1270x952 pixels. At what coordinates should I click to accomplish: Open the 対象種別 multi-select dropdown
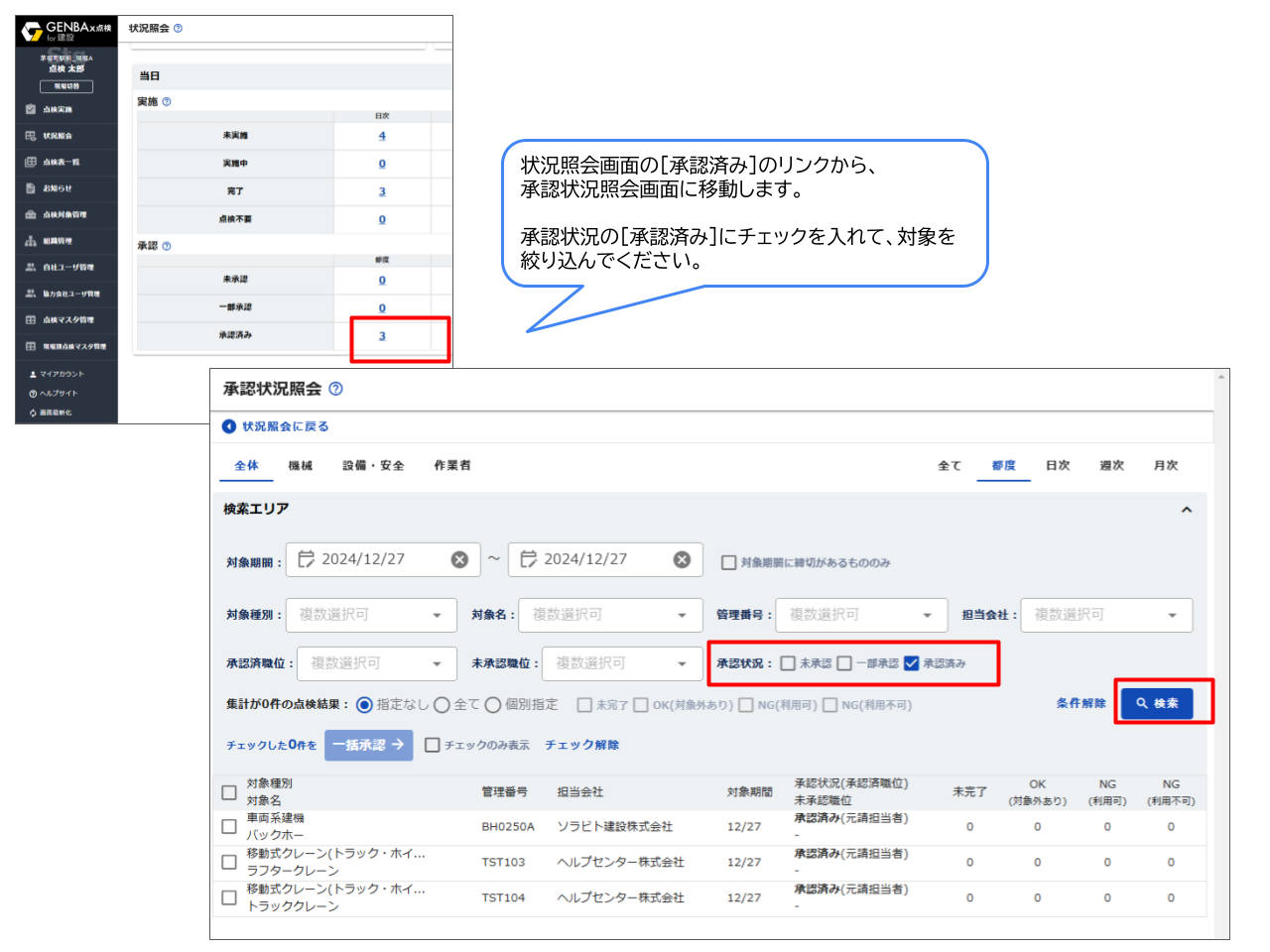(x=371, y=615)
